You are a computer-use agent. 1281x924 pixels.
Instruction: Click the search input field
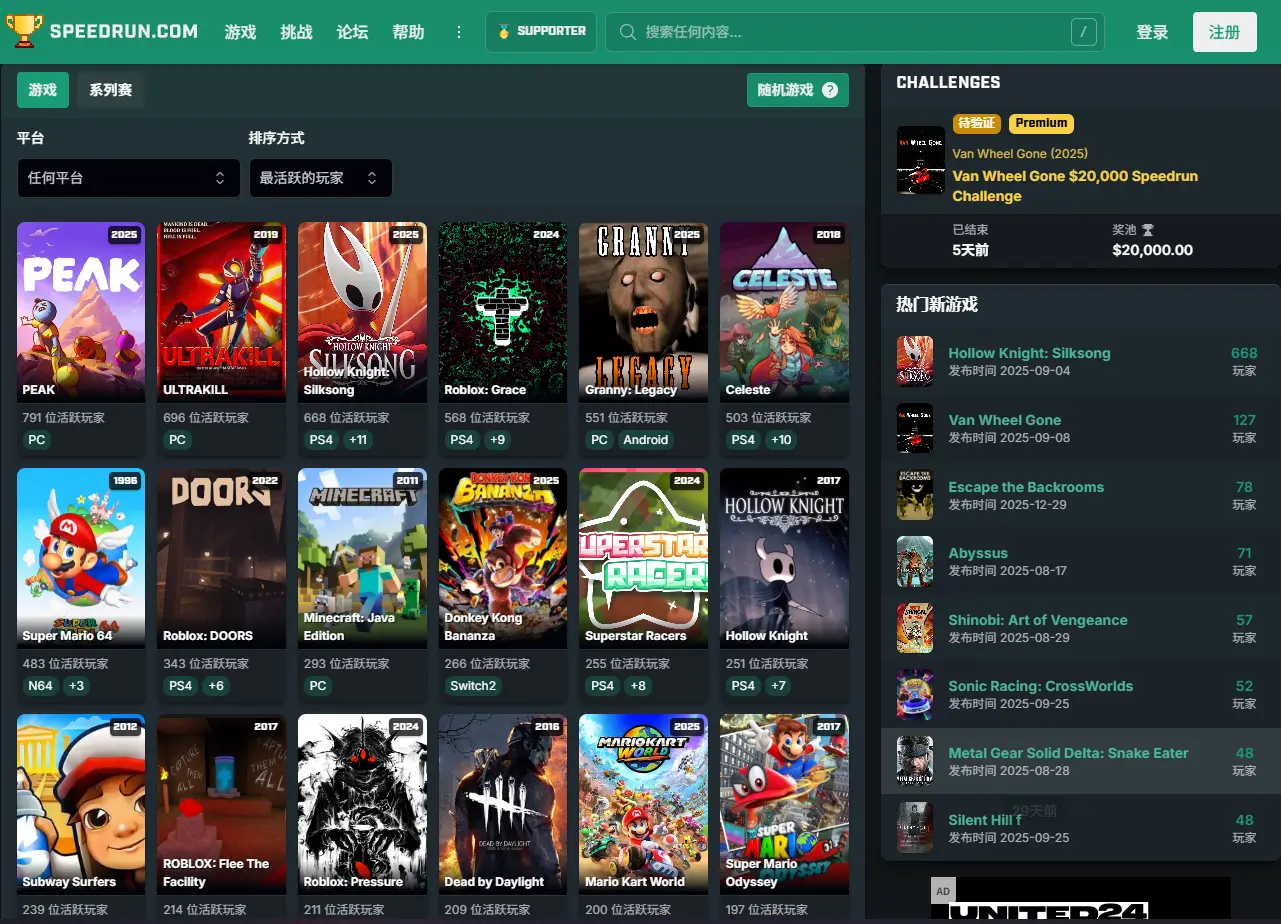[x=850, y=32]
